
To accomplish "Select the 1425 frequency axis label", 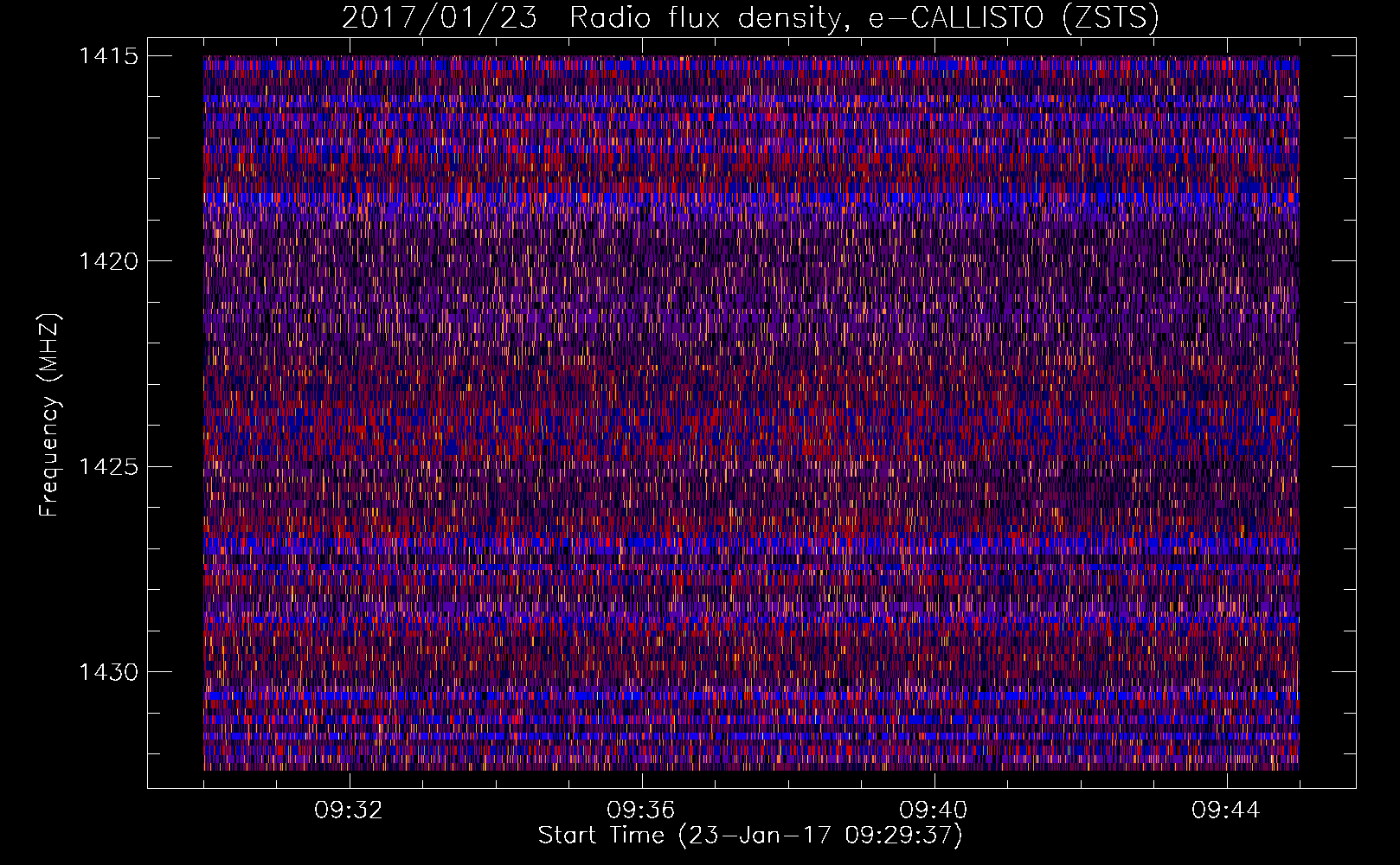I will tap(107, 467).
